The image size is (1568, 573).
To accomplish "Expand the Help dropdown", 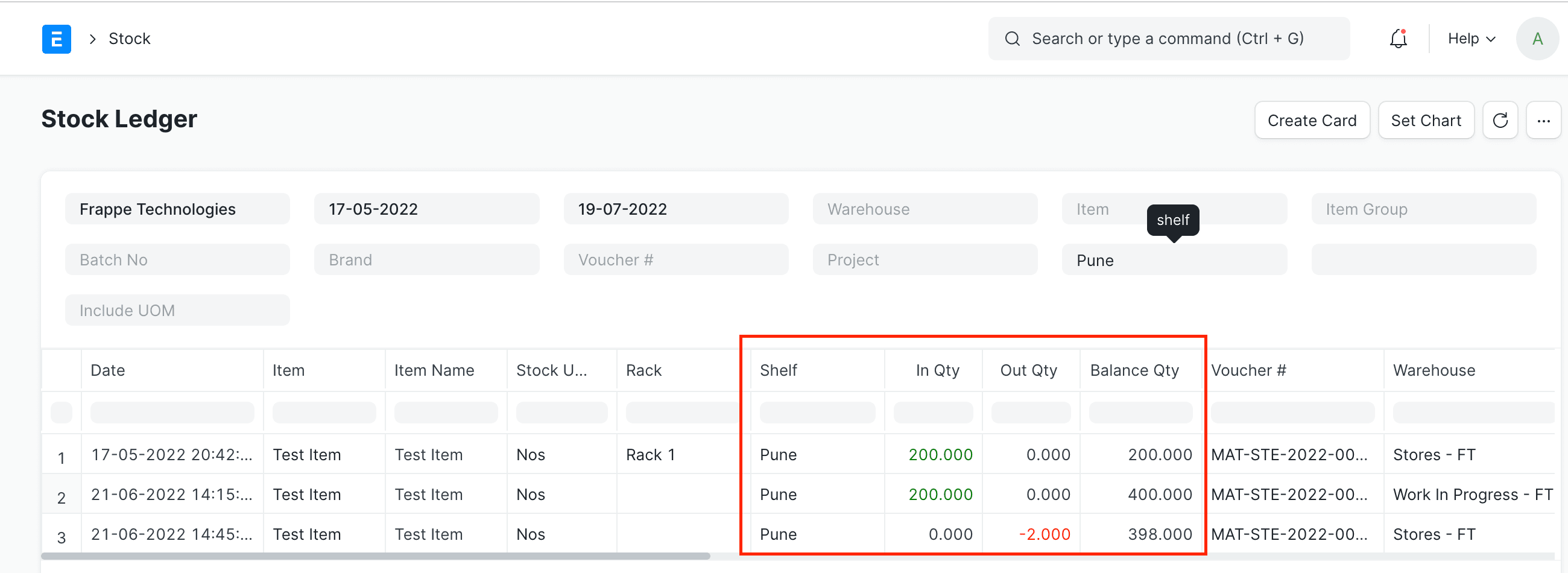I will (x=1472, y=39).
